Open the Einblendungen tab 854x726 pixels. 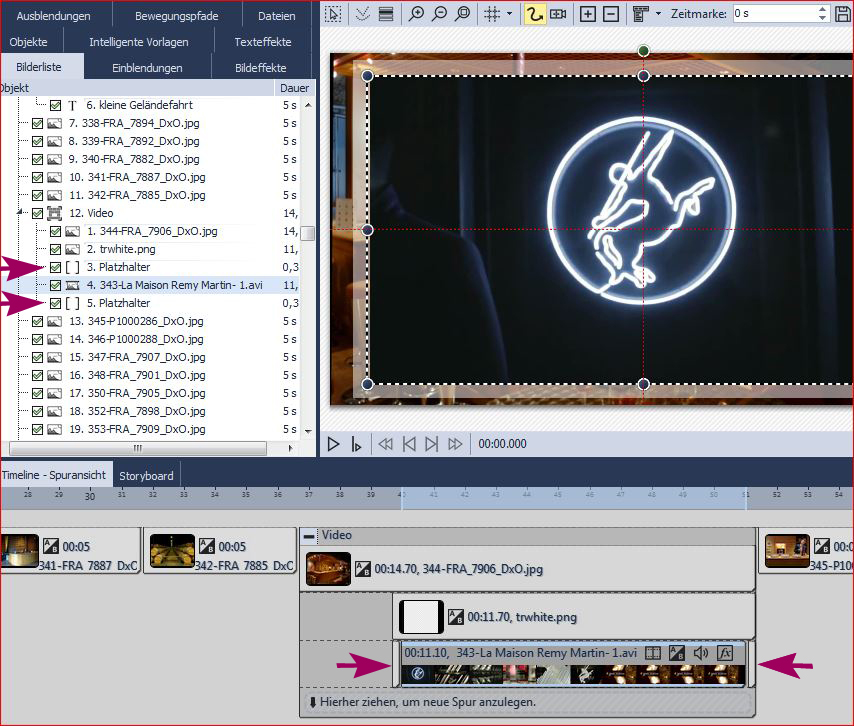tap(147, 68)
